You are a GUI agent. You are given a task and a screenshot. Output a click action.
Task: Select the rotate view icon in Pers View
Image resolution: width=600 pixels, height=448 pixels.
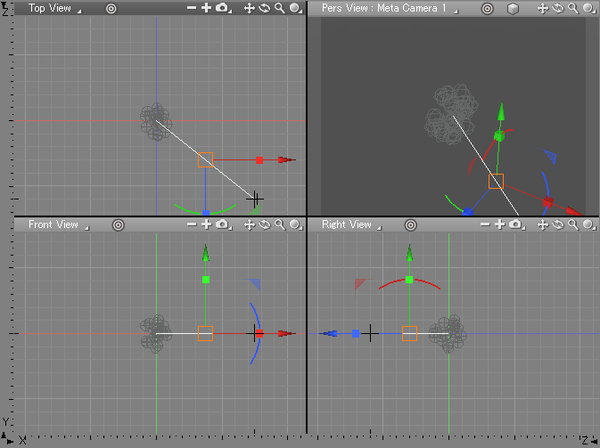[558, 8]
